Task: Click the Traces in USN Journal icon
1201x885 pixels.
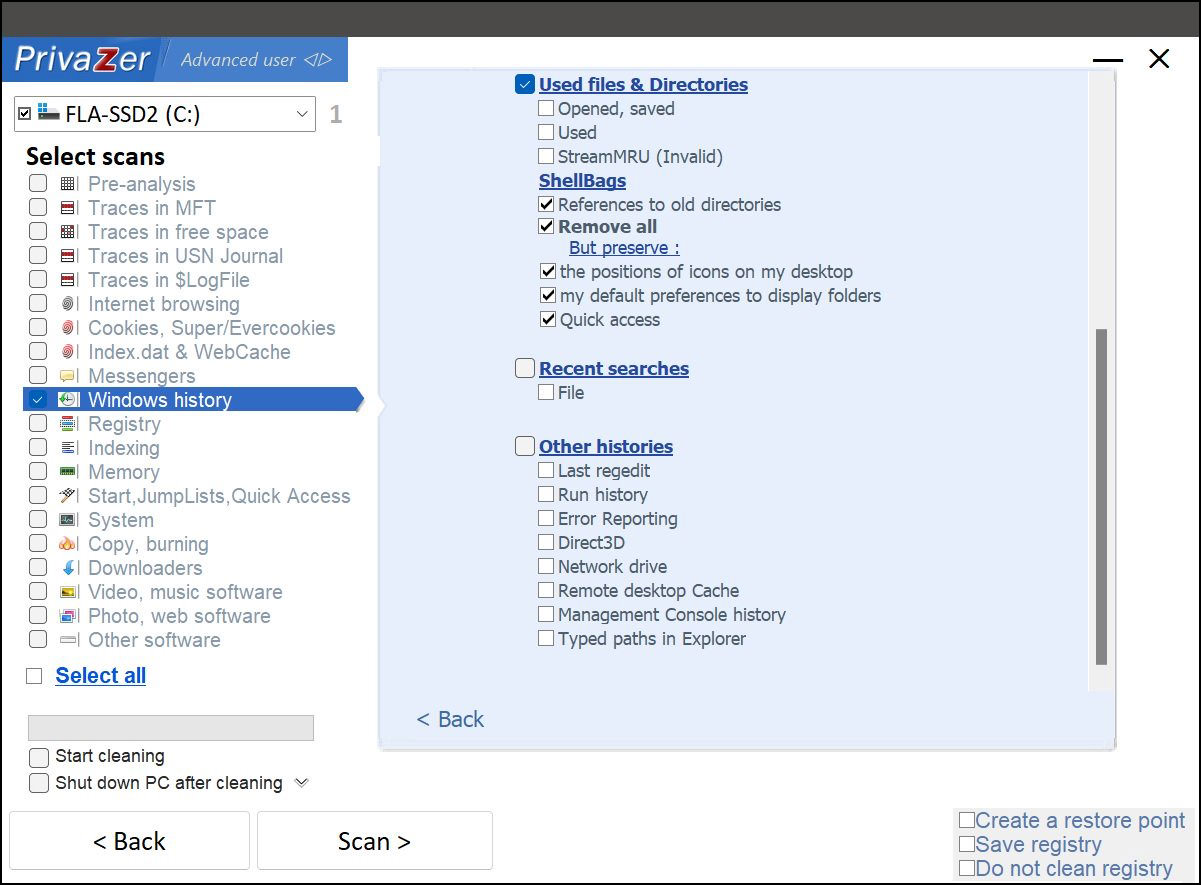Action: (68, 256)
